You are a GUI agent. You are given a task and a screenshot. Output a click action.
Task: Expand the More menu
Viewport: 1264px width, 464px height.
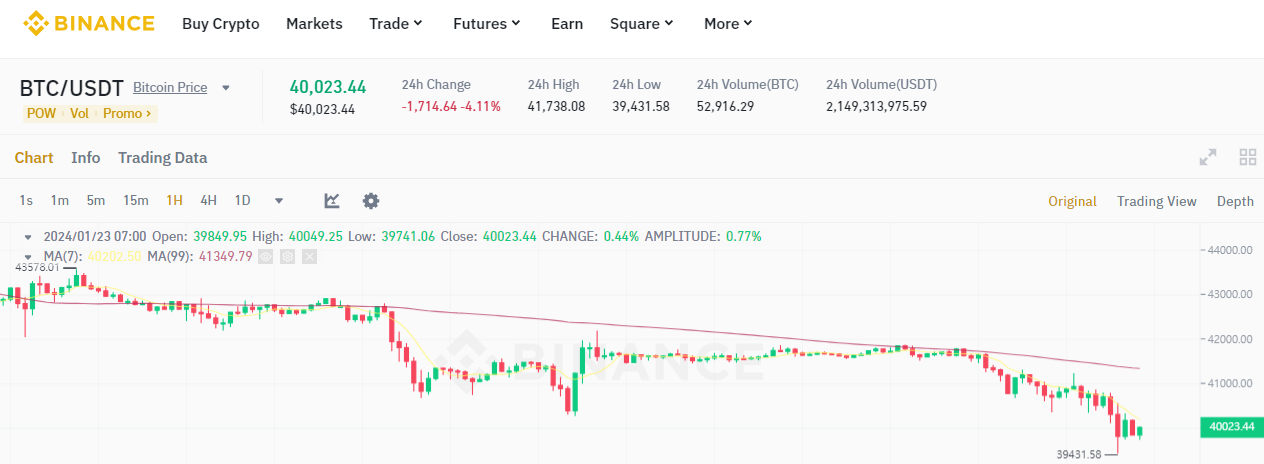pyautogui.click(x=729, y=23)
